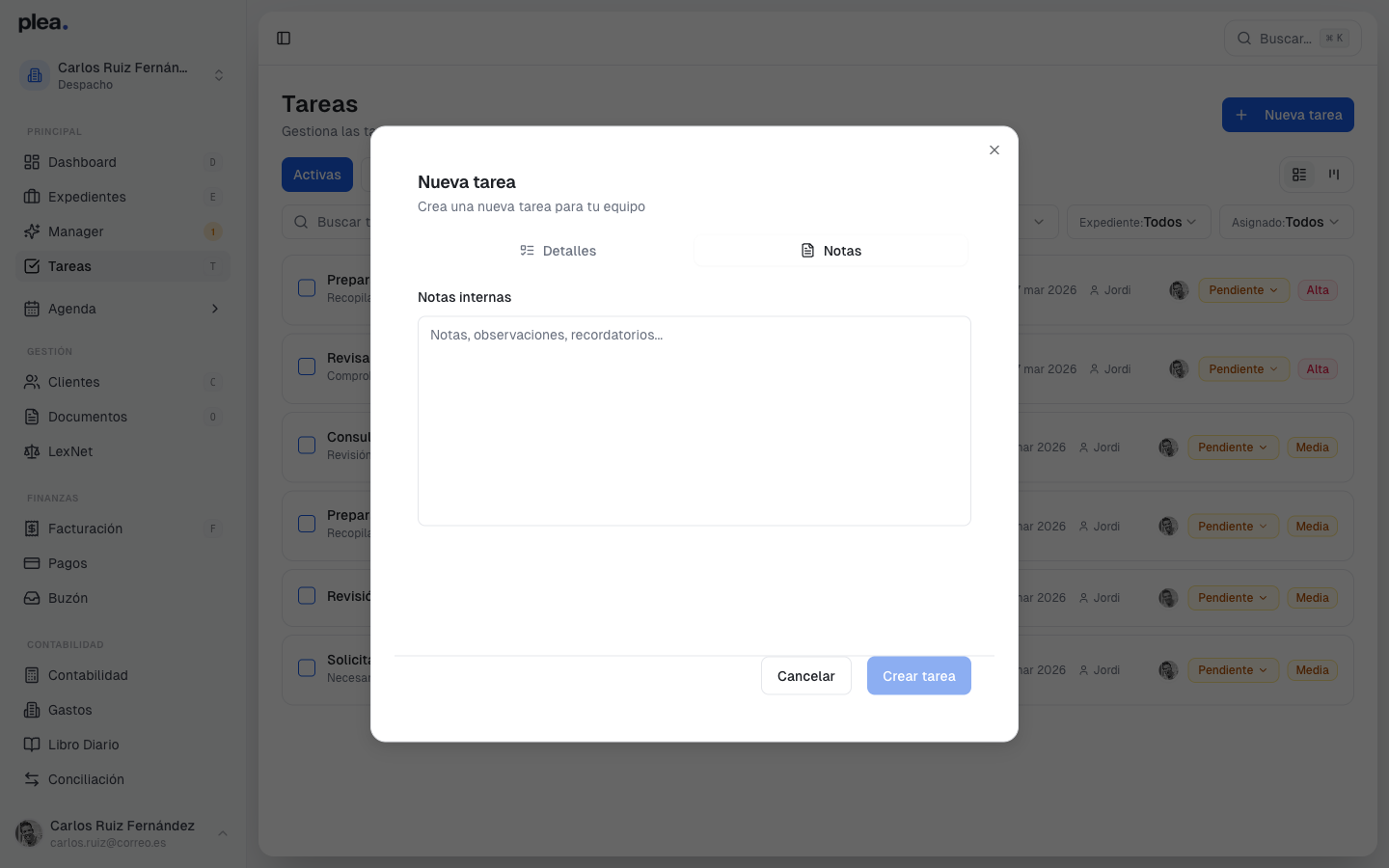Open Clientes in the sidebar
Viewport: 1389px width, 868px height.
[123, 382]
